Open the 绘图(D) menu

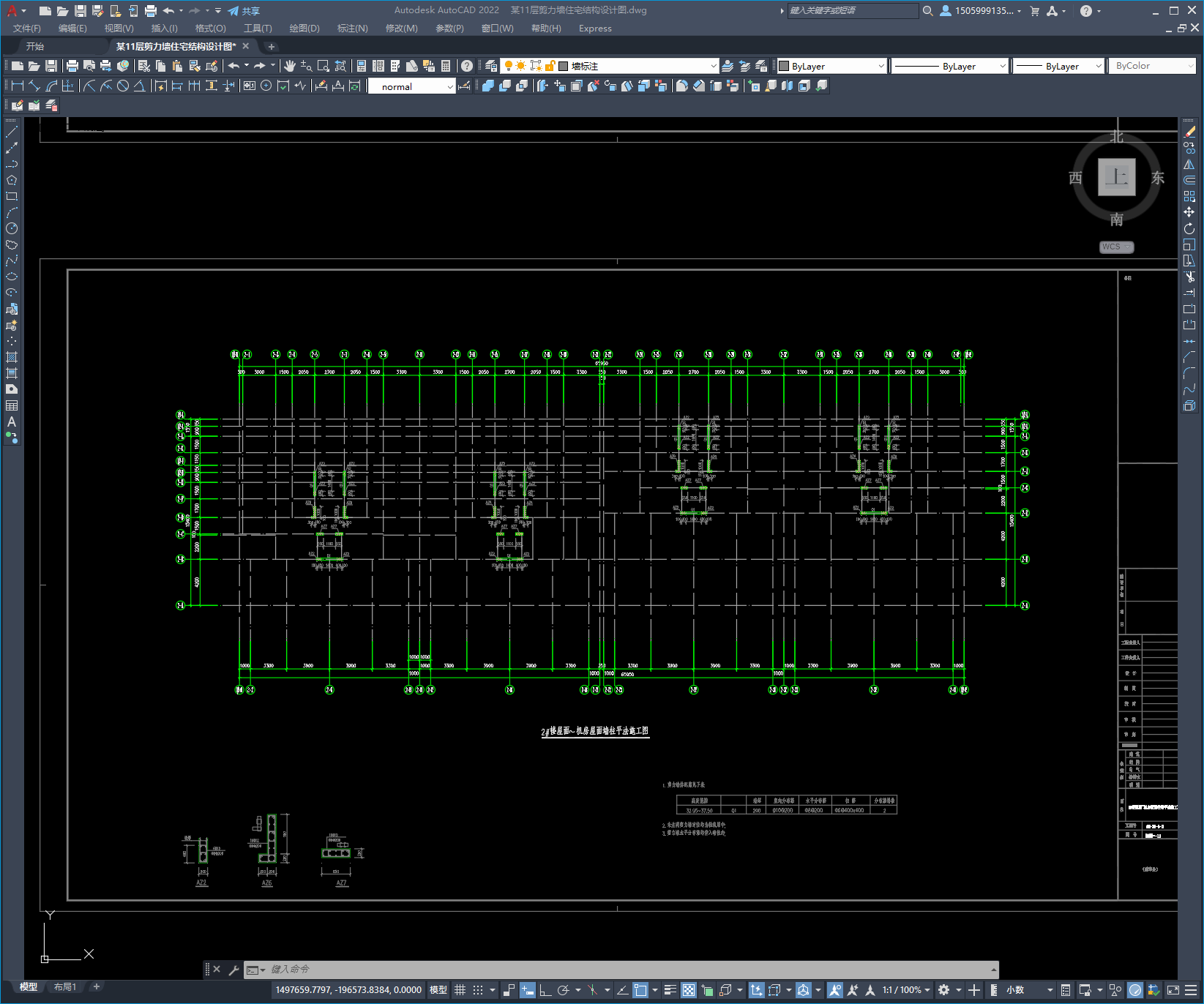coord(304,29)
